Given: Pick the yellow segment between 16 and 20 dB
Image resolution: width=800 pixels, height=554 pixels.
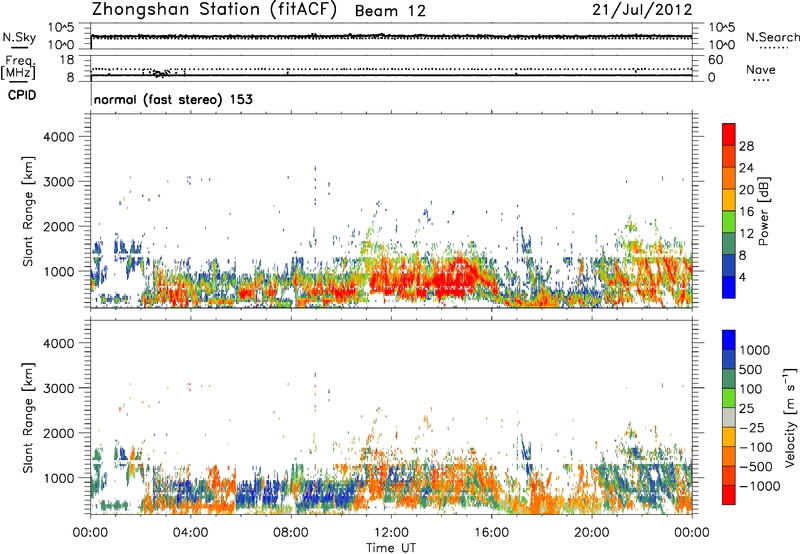Looking at the screenshot, I should click(x=729, y=200).
